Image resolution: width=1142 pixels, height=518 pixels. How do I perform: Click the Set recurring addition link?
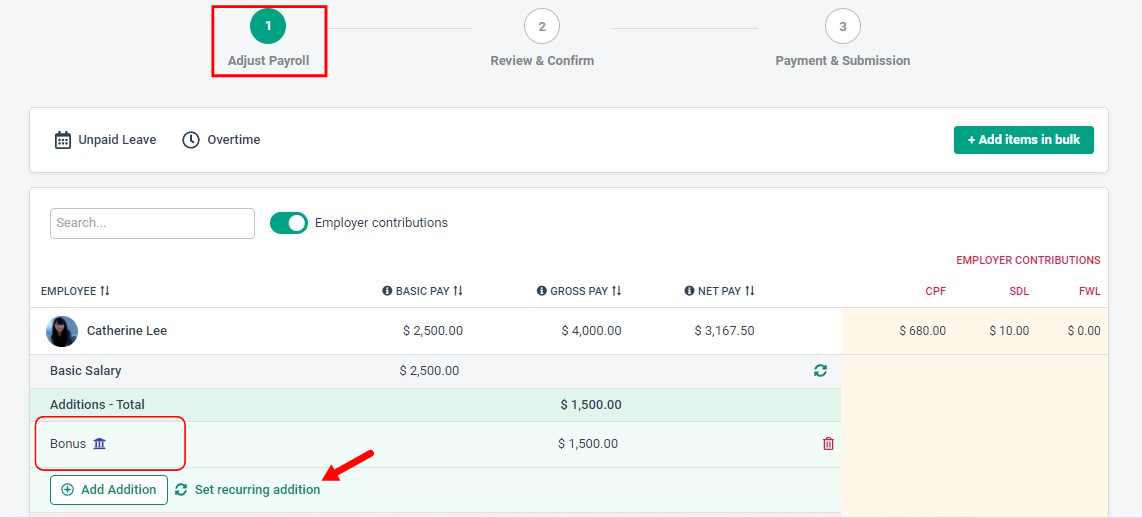248,490
